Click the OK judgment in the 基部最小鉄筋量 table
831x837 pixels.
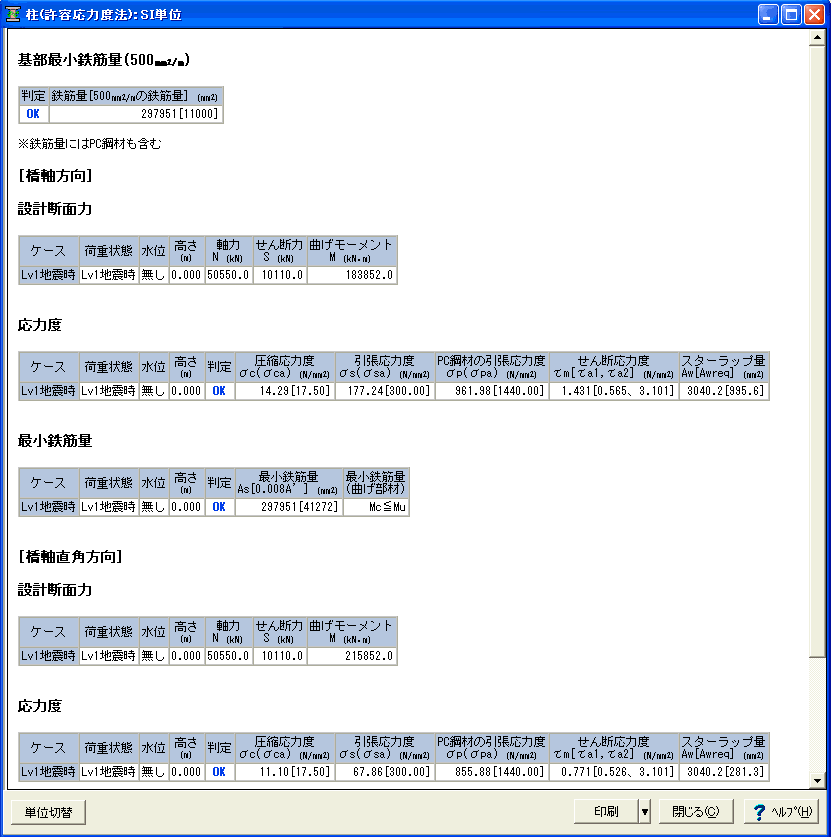34,114
